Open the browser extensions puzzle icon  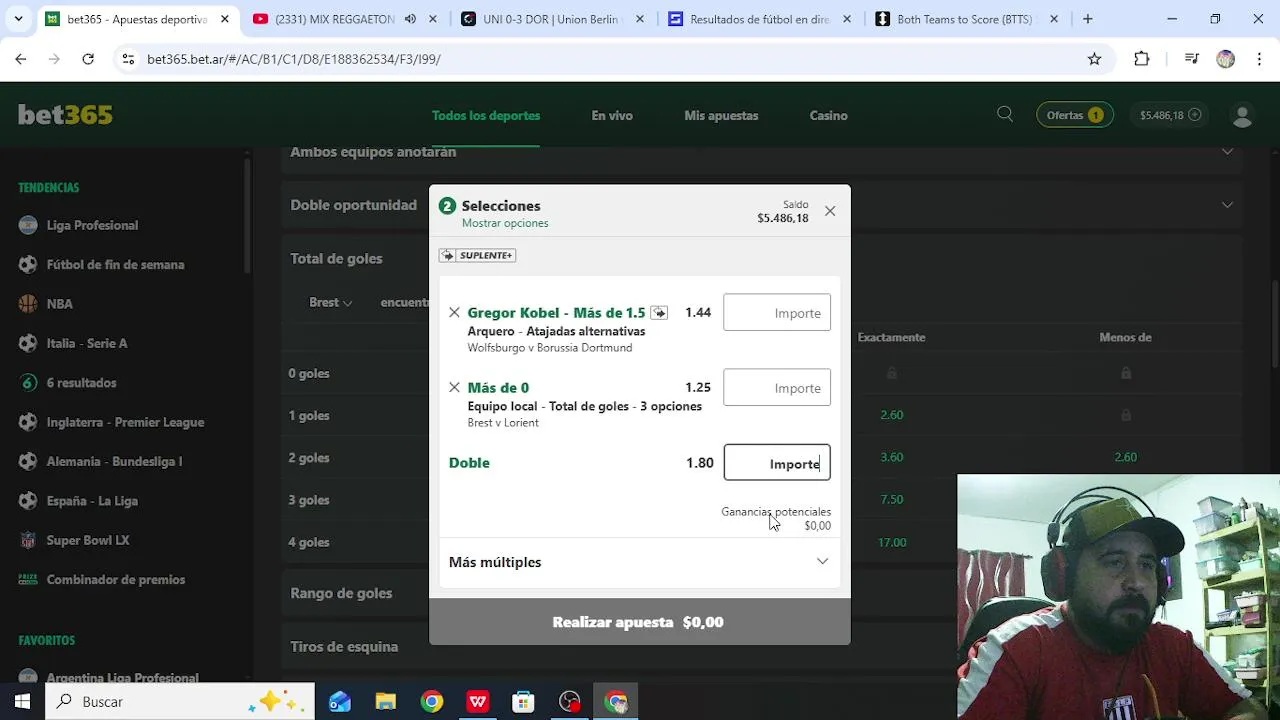(x=1142, y=59)
